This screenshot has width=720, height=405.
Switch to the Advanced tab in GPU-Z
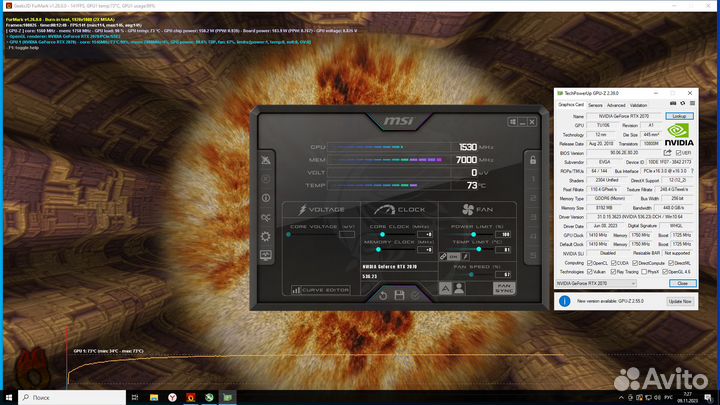tap(616, 105)
